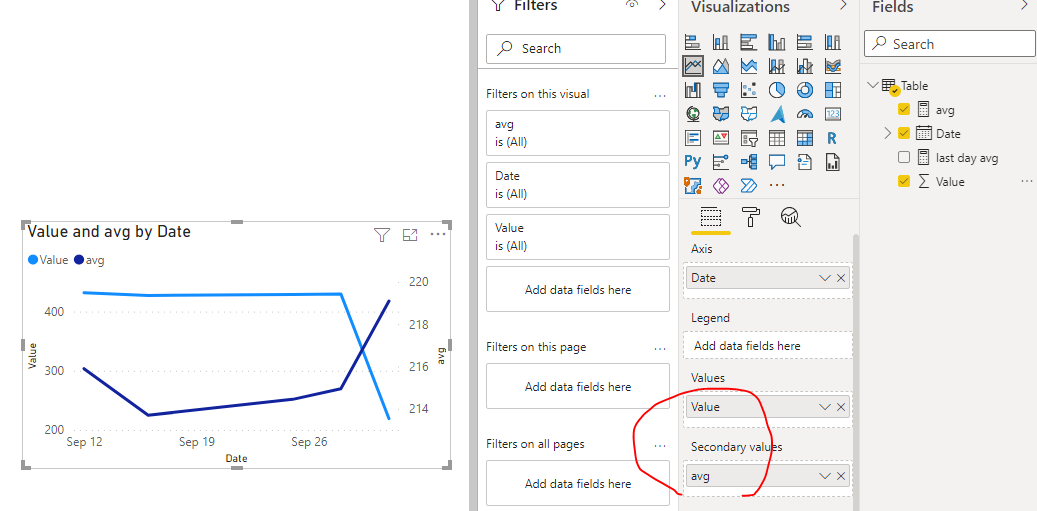Select the Q&A speech bubble visual

[x=776, y=161]
